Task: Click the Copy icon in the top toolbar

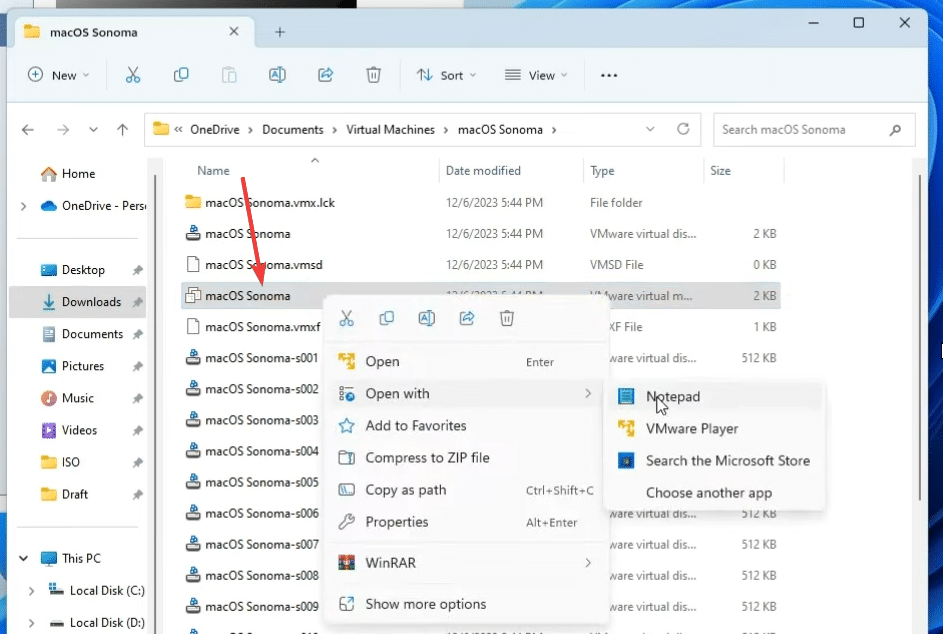Action: 181,75
